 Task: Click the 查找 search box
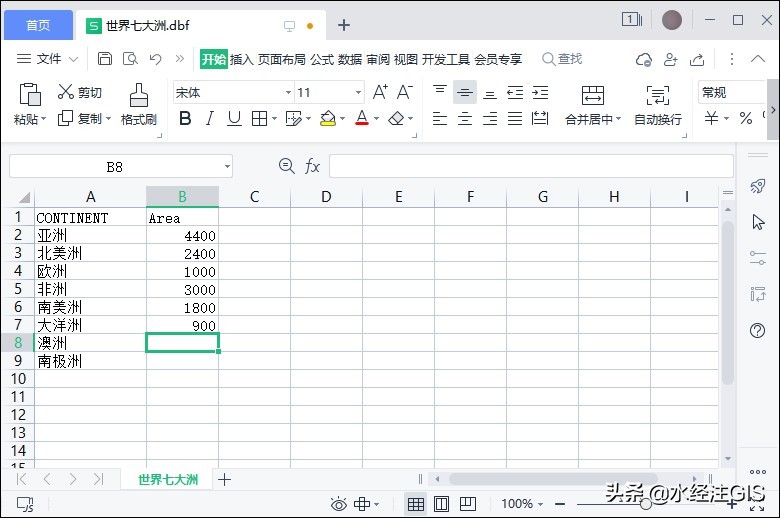tap(562, 59)
